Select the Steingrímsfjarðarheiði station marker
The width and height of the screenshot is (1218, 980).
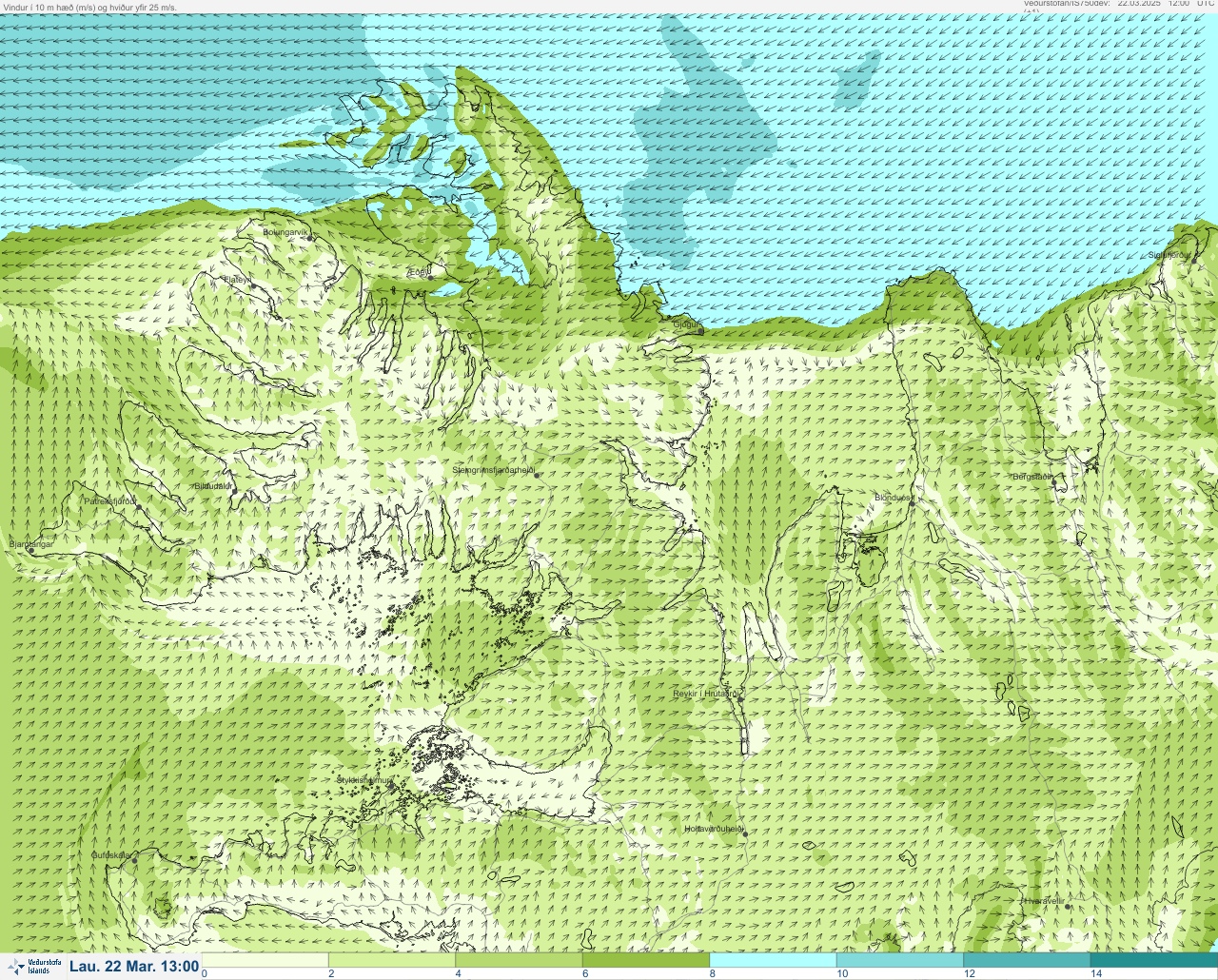[537, 474]
